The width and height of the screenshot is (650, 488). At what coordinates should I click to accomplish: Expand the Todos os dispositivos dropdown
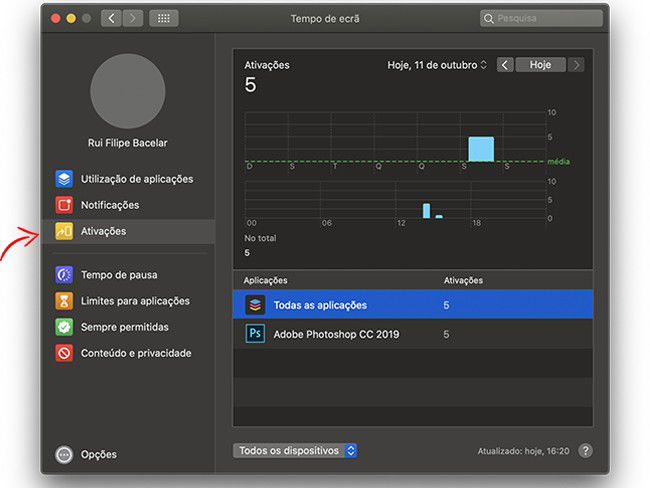pos(295,451)
